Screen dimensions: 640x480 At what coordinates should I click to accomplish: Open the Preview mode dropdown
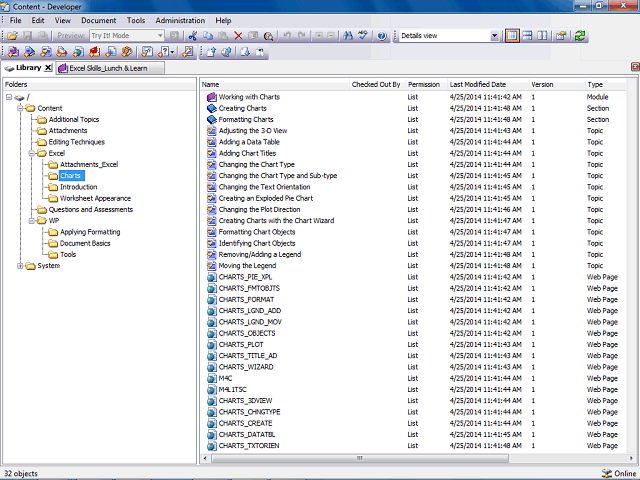[x=160, y=36]
